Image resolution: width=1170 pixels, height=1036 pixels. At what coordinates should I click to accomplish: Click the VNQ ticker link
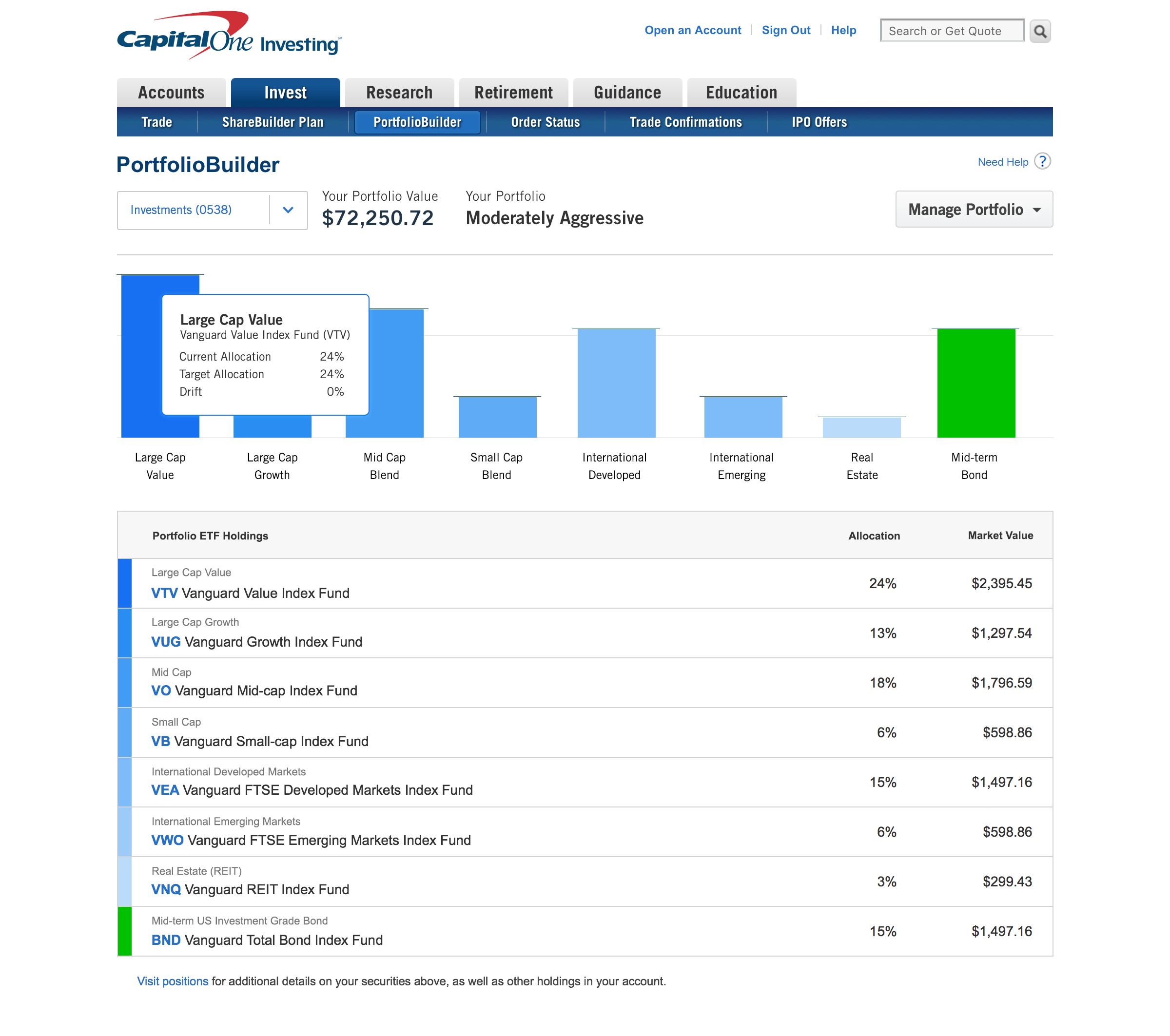[x=166, y=889]
